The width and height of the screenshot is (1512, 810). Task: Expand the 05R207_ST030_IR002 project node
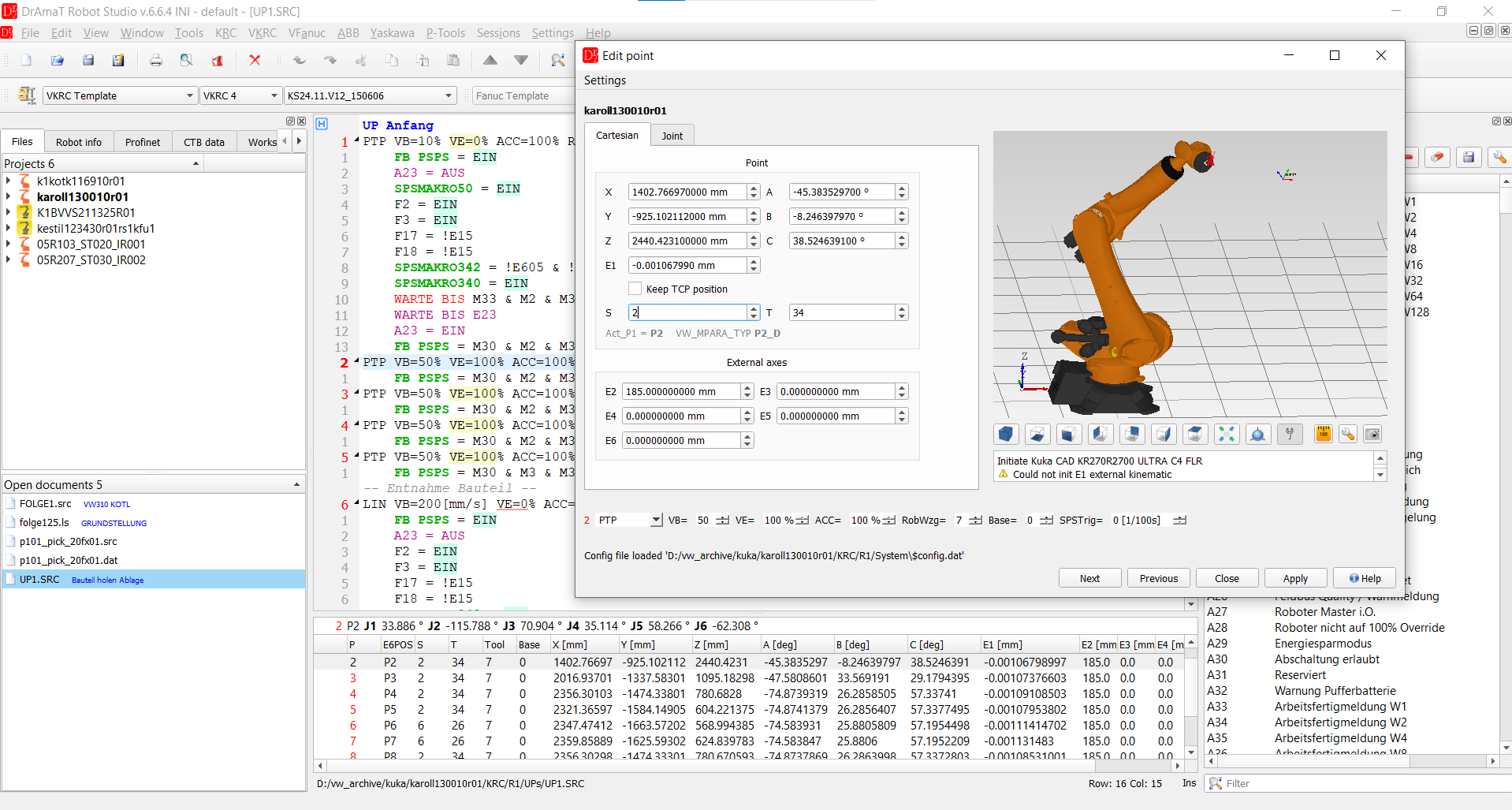coord(9,259)
